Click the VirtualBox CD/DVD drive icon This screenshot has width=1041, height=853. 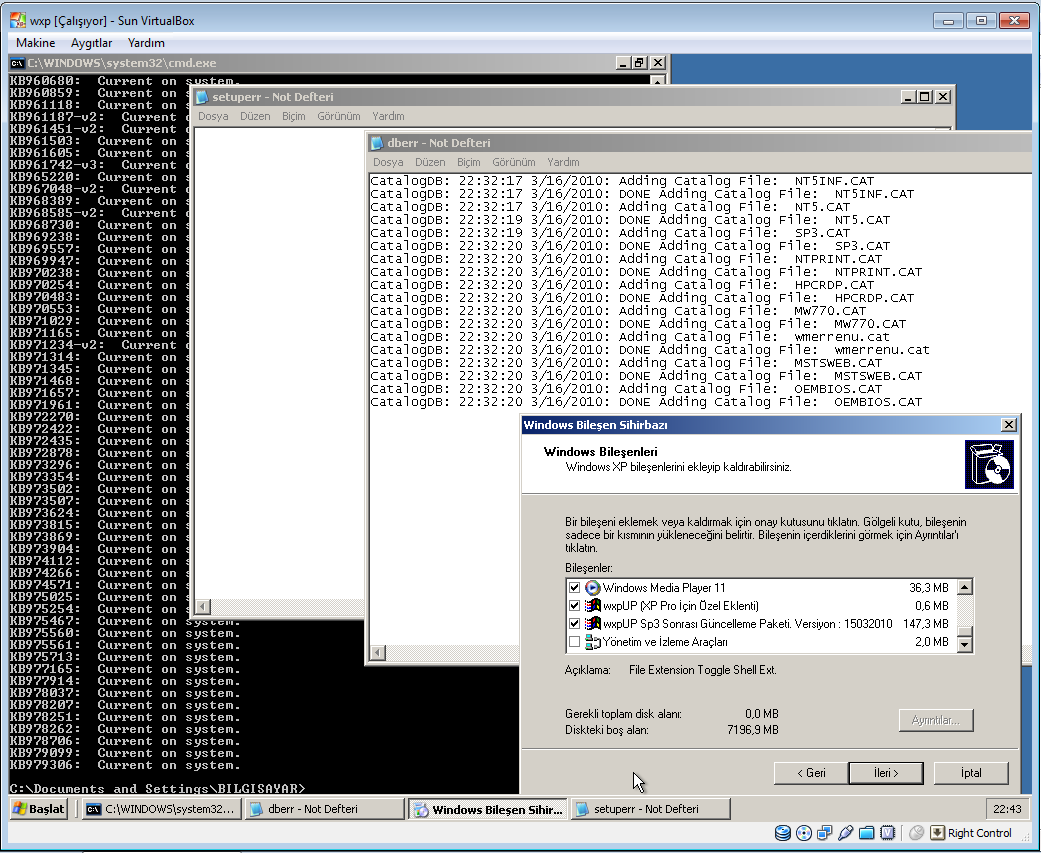coord(803,832)
